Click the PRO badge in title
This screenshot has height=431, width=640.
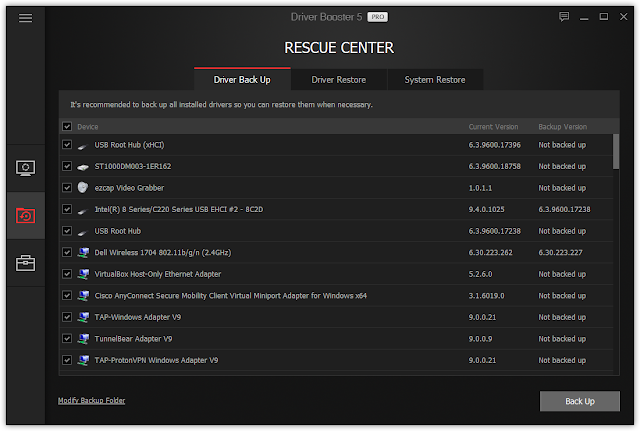(378, 17)
